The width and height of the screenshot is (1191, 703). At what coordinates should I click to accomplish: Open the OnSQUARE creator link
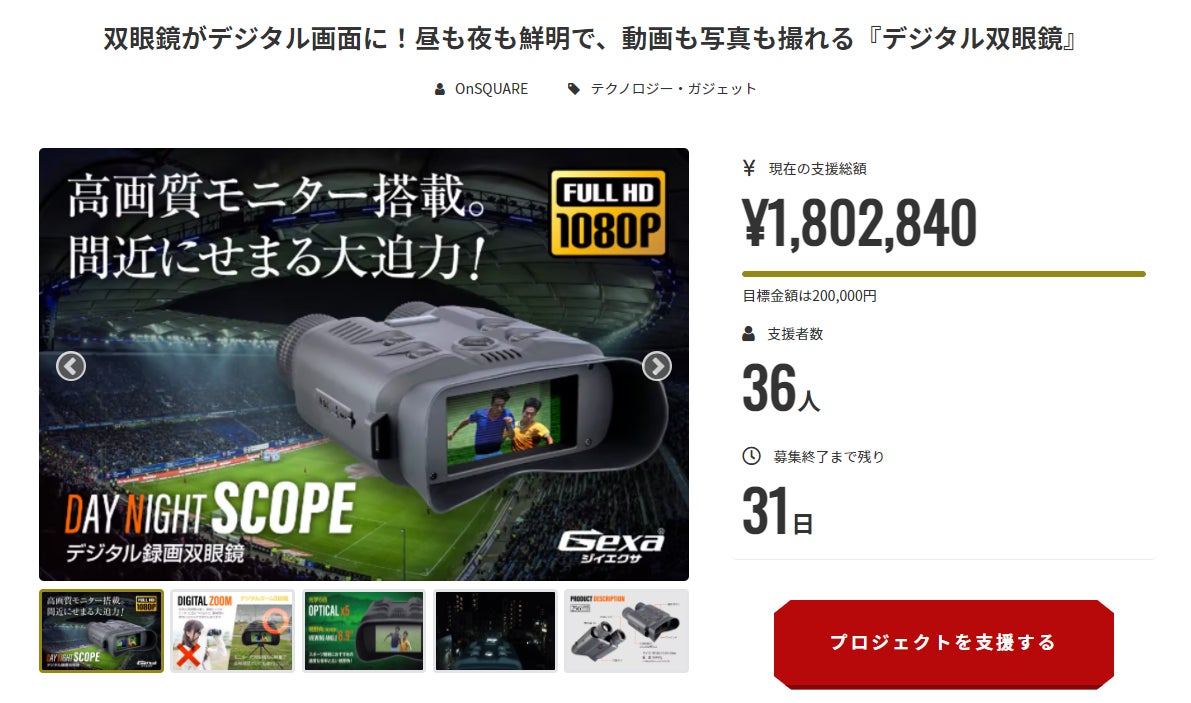coord(491,89)
